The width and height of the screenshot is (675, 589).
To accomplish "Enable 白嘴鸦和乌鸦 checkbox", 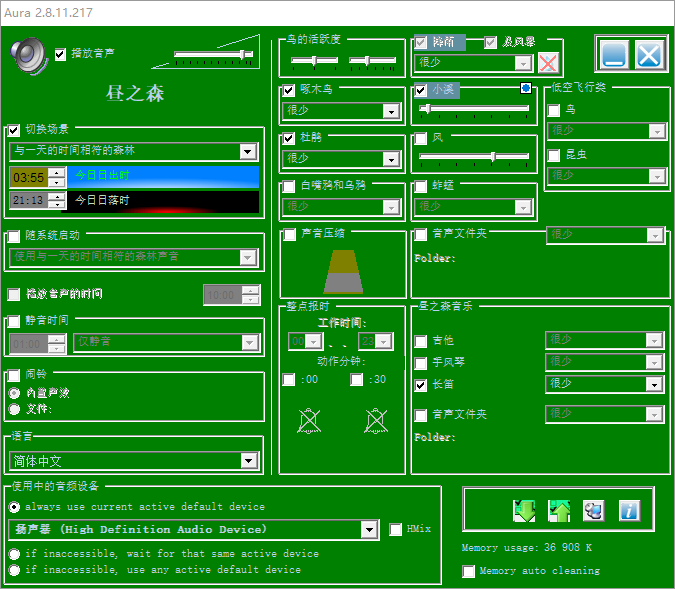I will coord(288,186).
